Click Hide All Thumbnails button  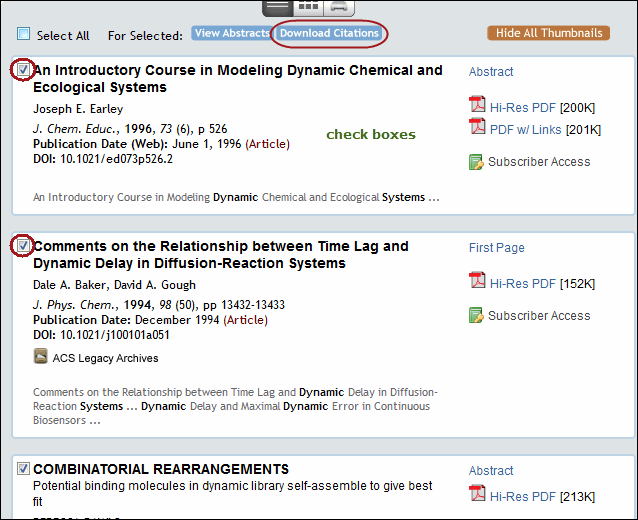[x=548, y=33]
